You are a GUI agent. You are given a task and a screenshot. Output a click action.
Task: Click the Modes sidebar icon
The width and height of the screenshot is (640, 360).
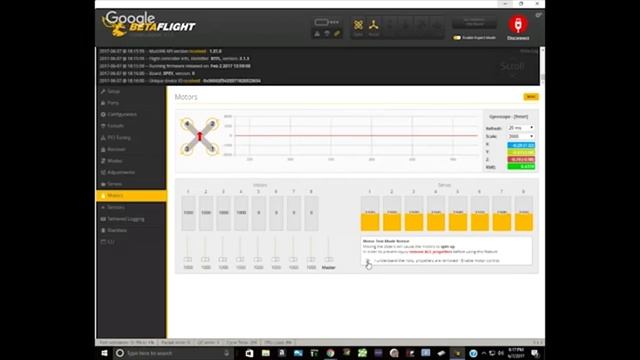103,161
